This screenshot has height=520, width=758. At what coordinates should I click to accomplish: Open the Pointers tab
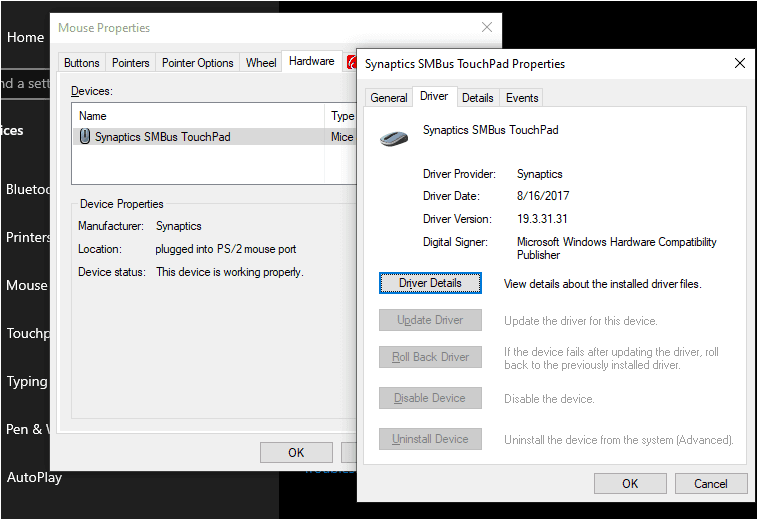point(131,63)
